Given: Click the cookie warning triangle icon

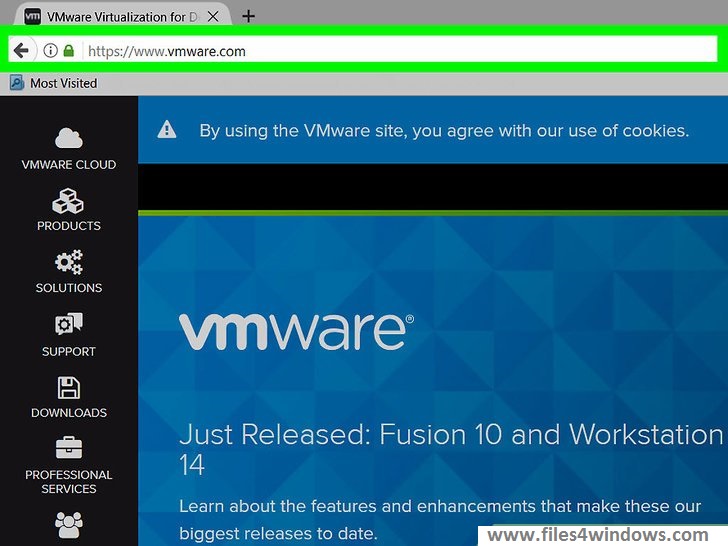Looking at the screenshot, I should 167,130.
